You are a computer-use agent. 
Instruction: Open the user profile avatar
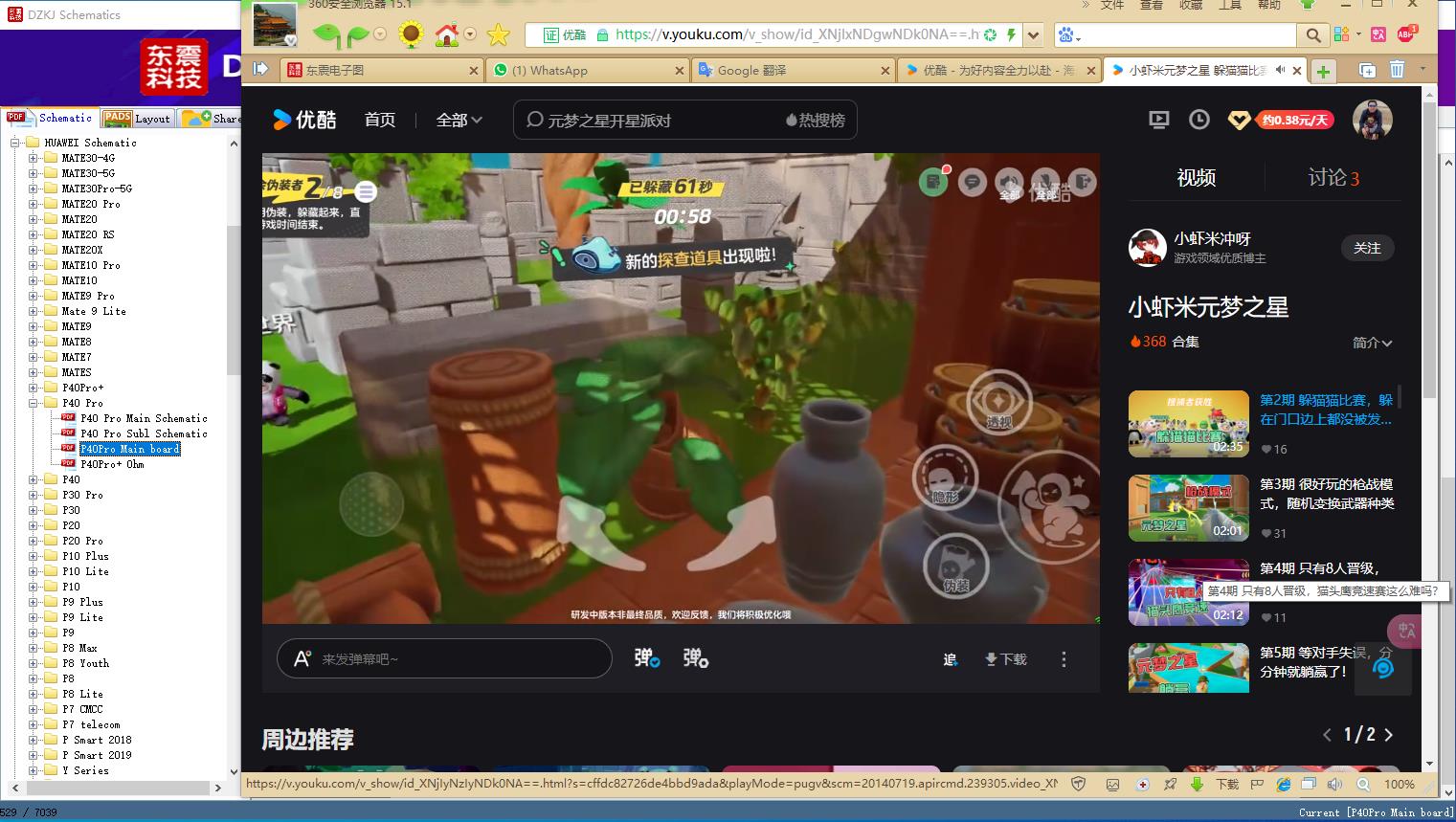[1372, 120]
